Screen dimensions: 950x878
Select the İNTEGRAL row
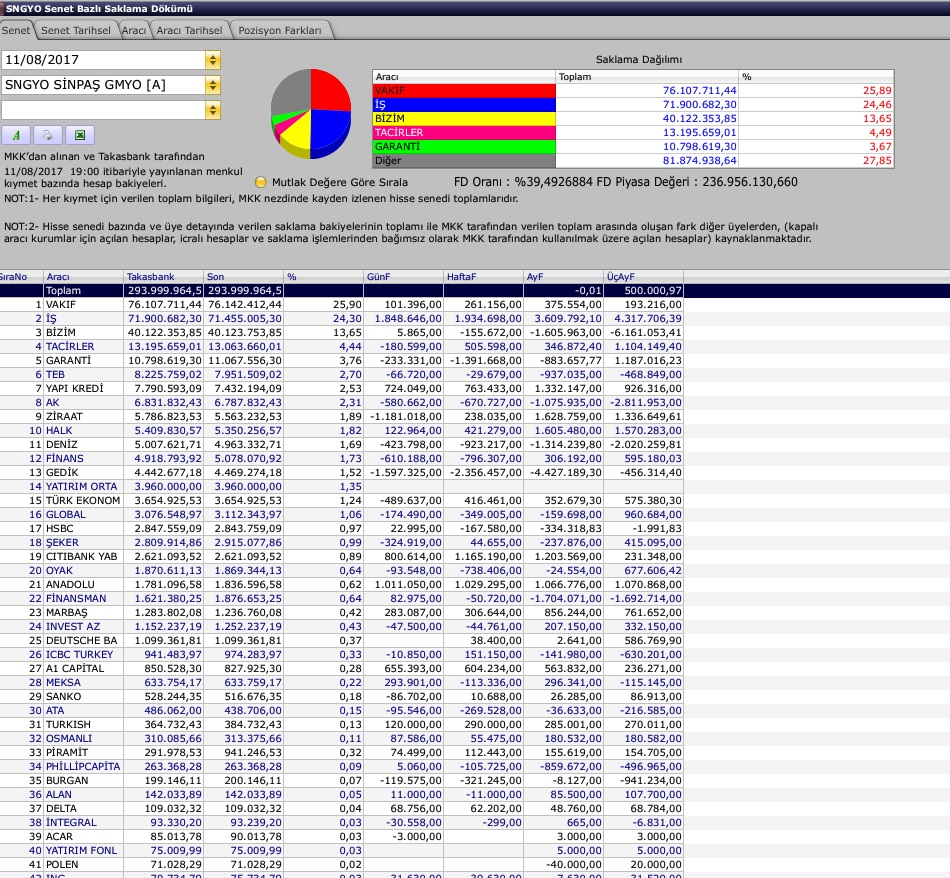342,822
